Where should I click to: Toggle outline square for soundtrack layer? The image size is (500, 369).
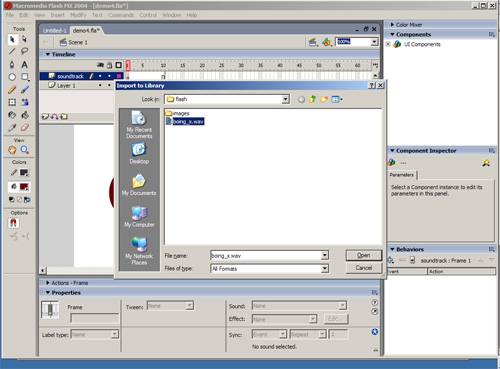pos(119,76)
